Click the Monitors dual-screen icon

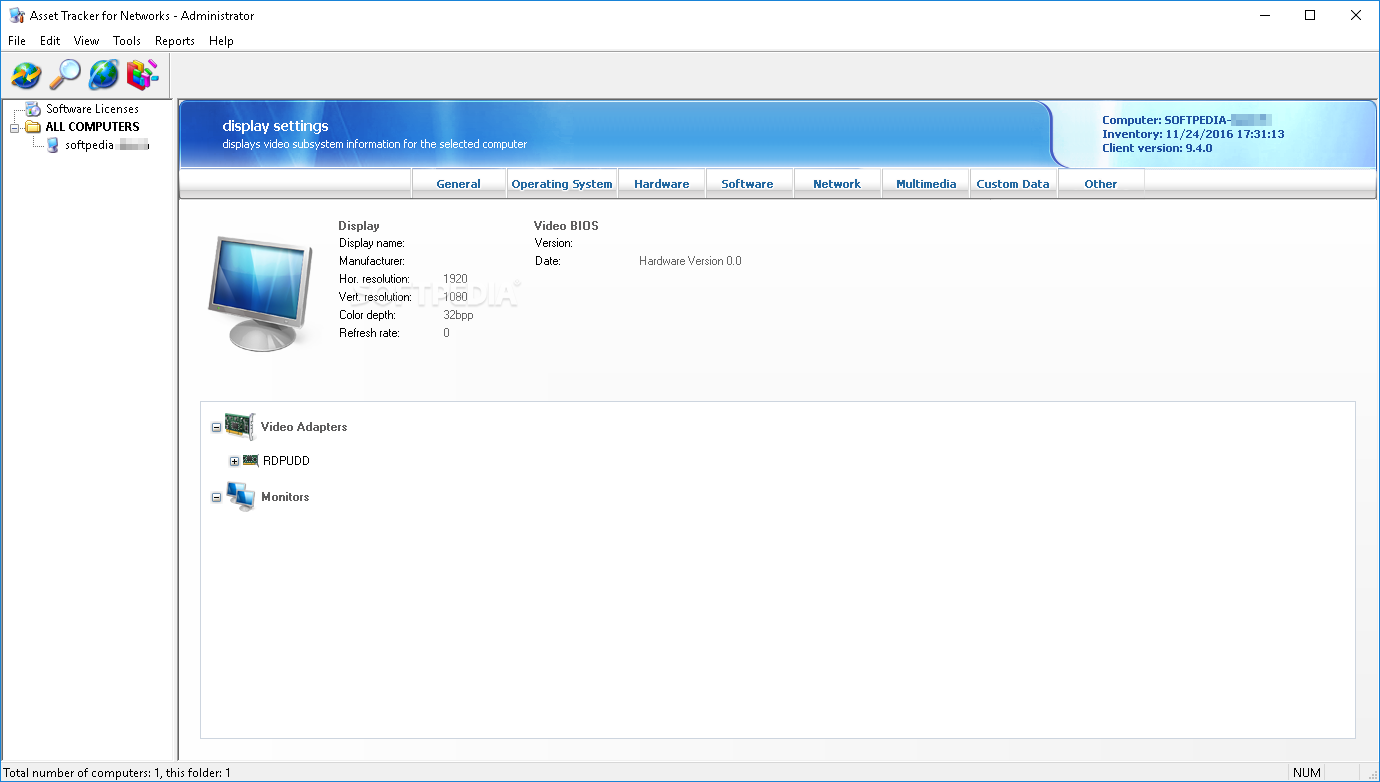(x=240, y=496)
